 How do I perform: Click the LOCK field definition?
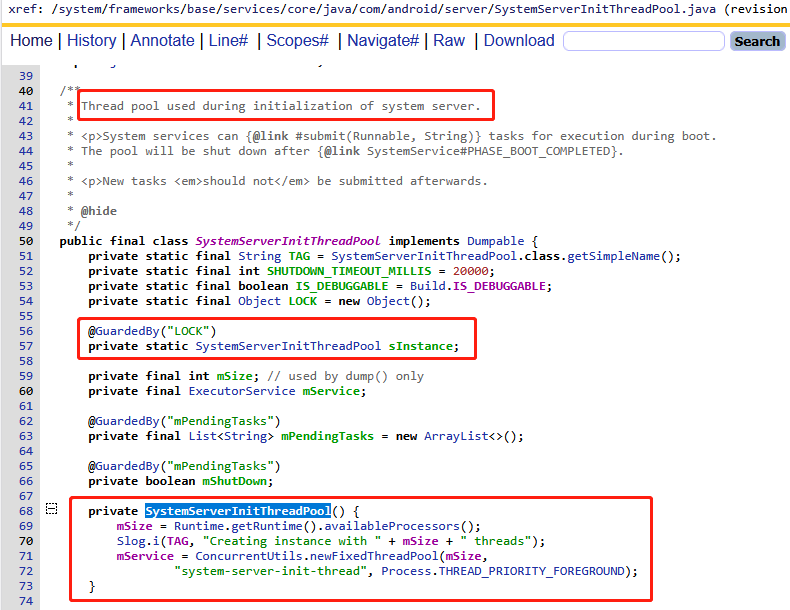303,301
